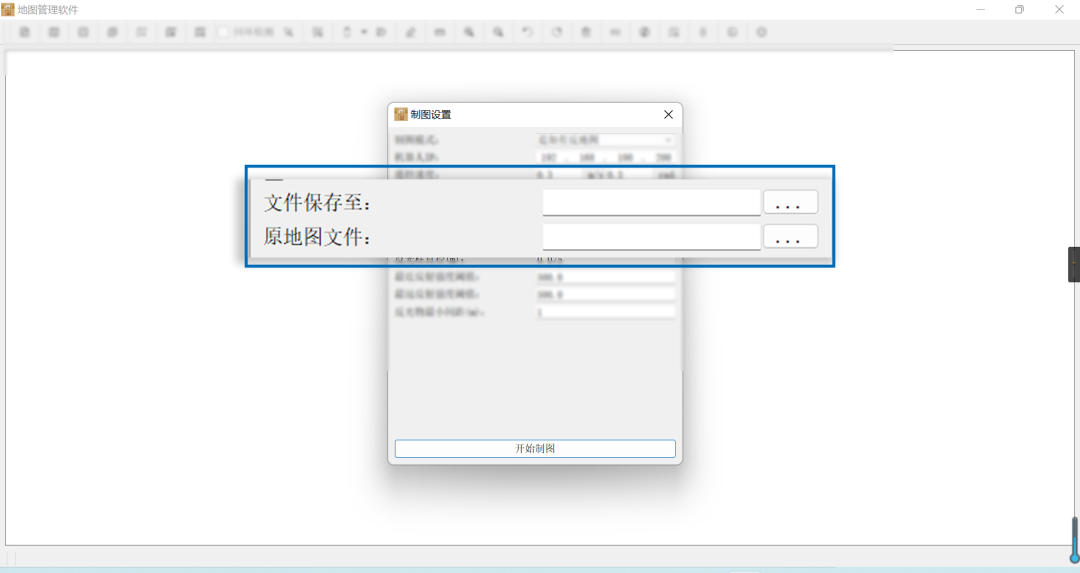This screenshot has height=573, width=1080.
Task: Click the first toolbar icon for new file
Action: [x=24, y=32]
